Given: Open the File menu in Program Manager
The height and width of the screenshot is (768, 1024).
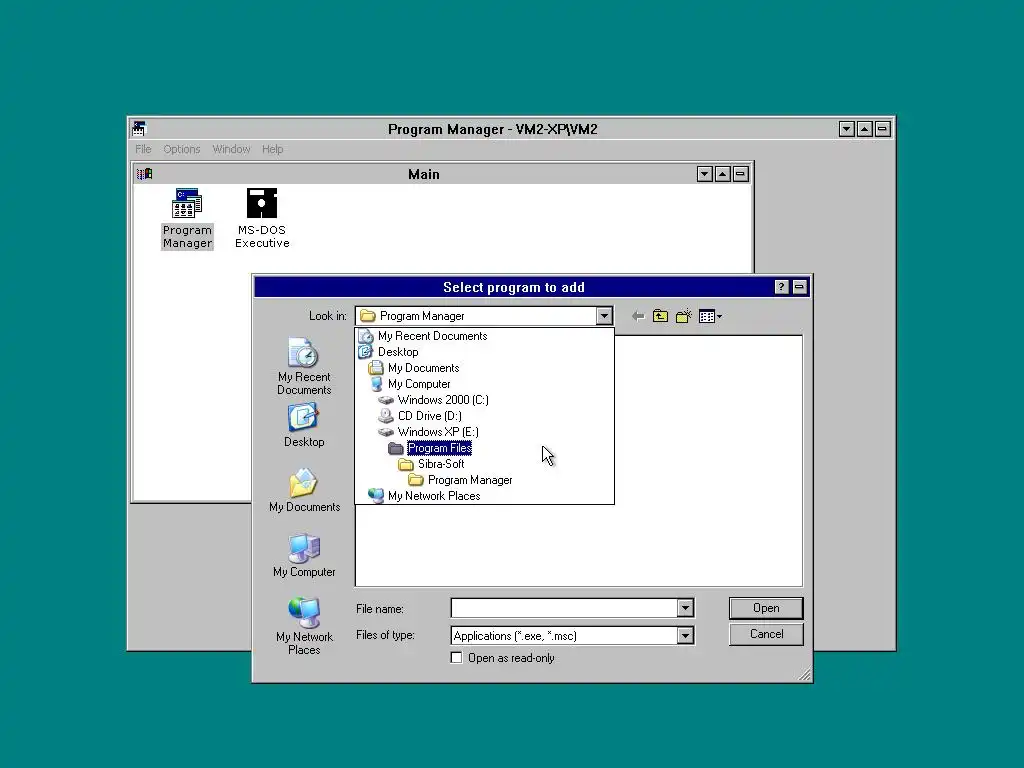Looking at the screenshot, I should pyautogui.click(x=143, y=149).
